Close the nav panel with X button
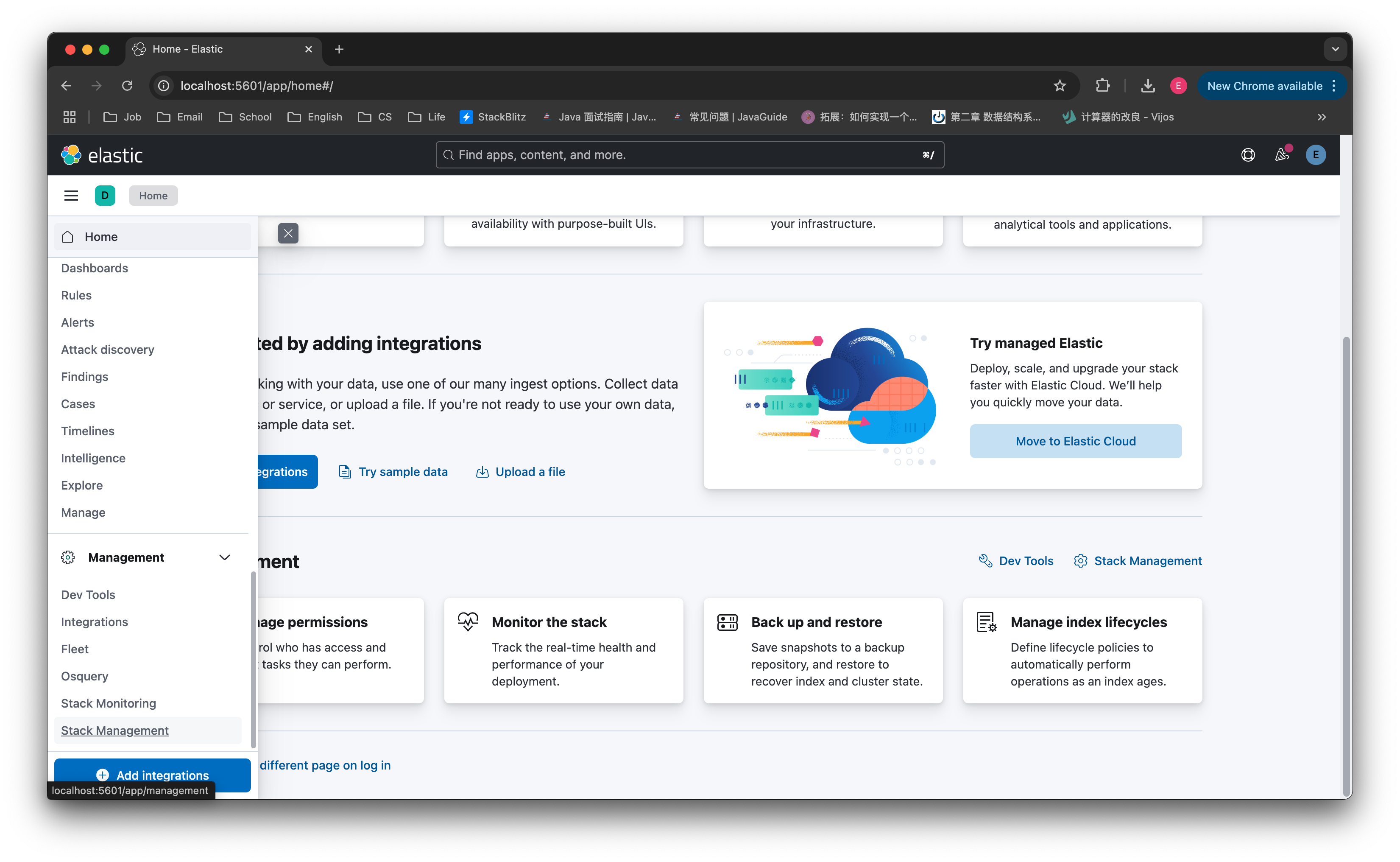The image size is (1400, 862). point(288,233)
